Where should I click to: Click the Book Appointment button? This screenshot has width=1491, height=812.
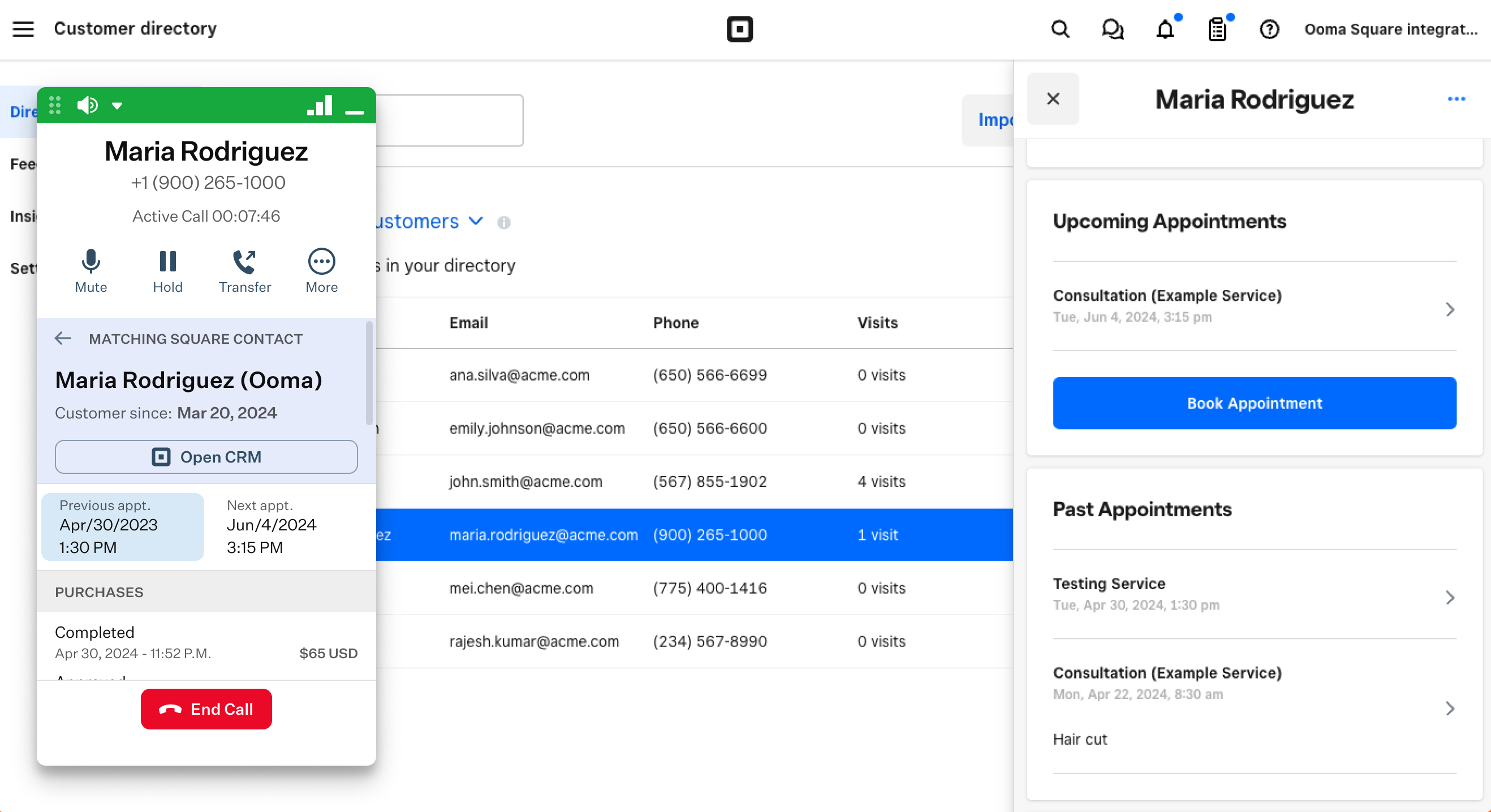click(x=1253, y=403)
